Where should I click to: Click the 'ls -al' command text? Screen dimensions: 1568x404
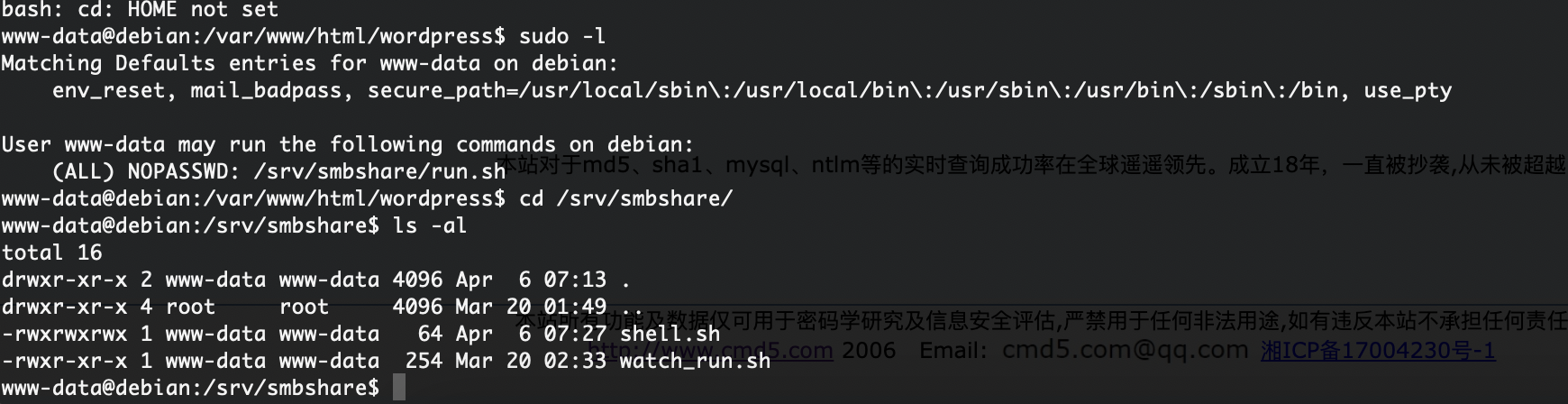(431, 225)
